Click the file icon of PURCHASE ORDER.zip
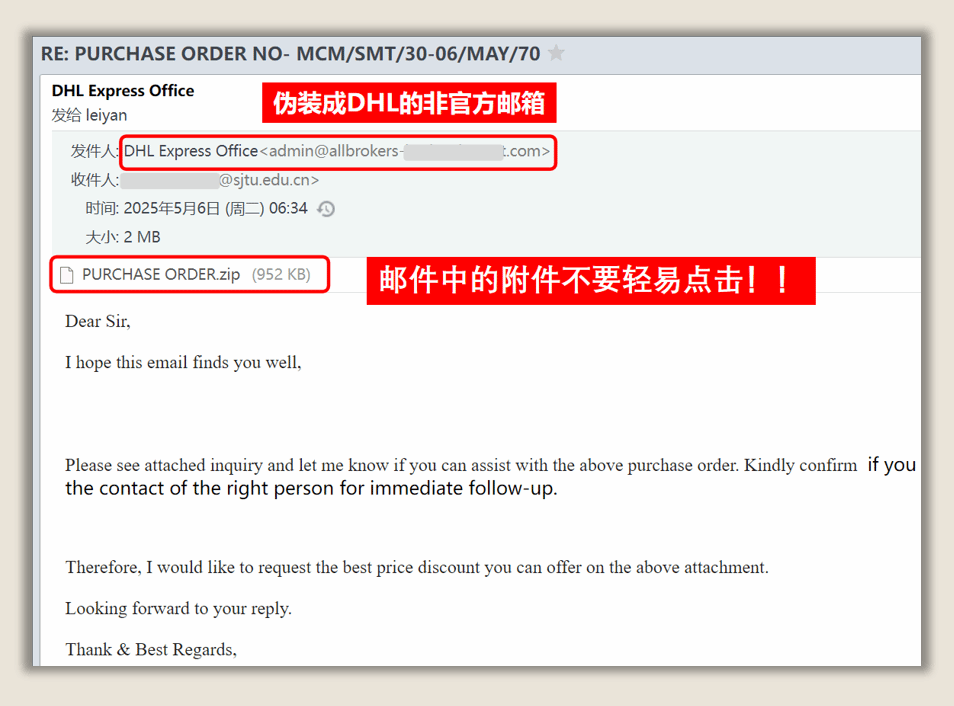This screenshot has width=954, height=706. [66, 275]
